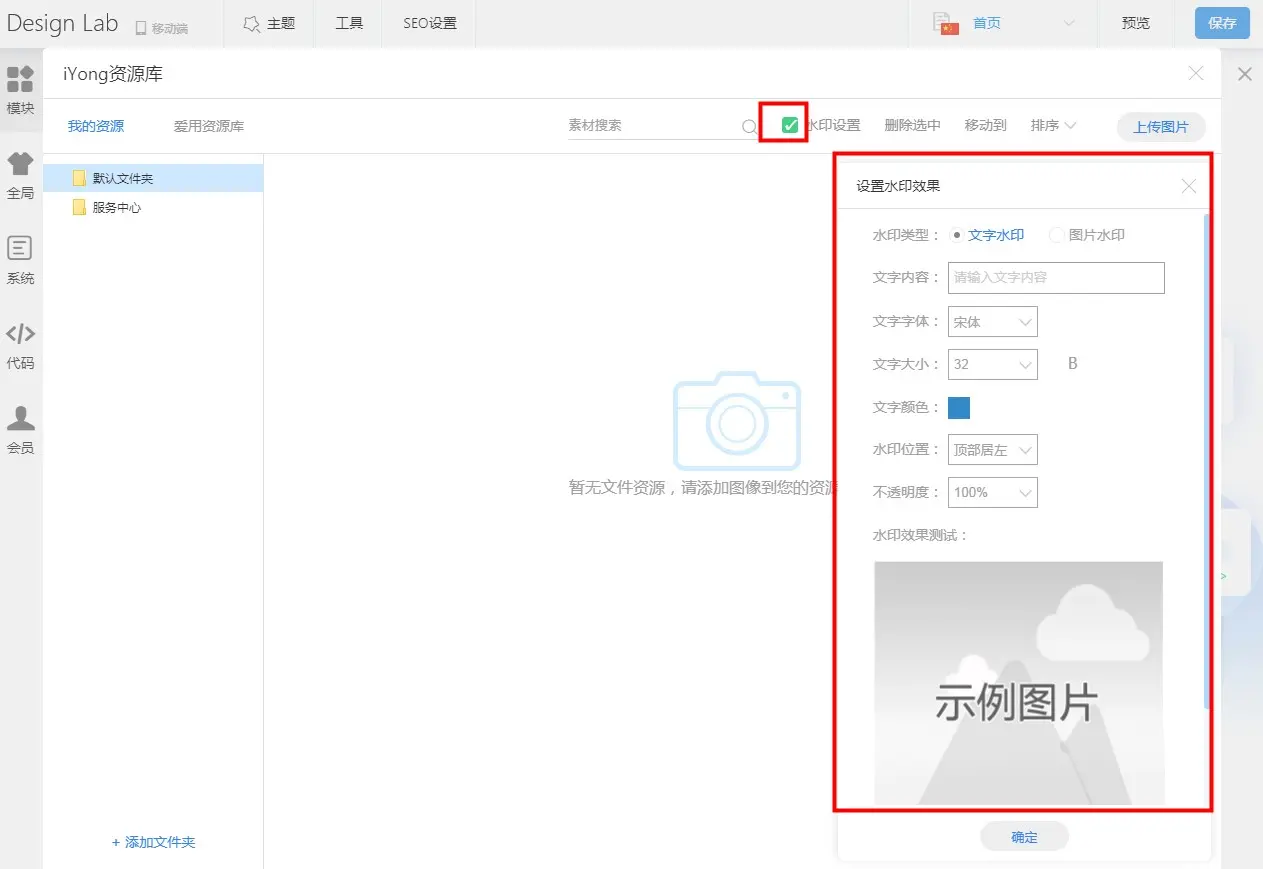Open the 文字字体 font dropdown

pyautogui.click(x=992, y=322)
